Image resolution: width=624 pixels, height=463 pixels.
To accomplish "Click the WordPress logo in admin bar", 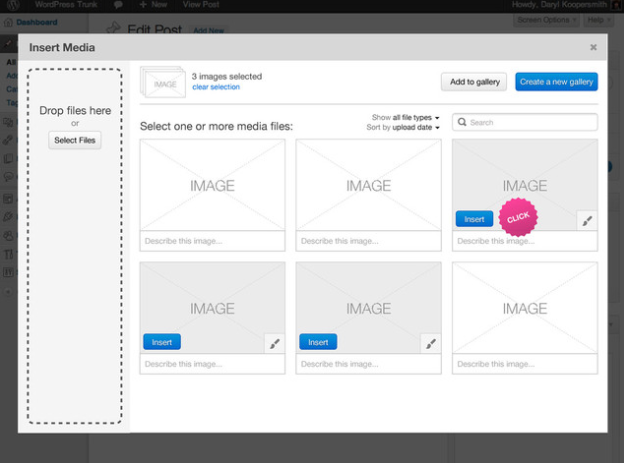I will coord(12,5).
